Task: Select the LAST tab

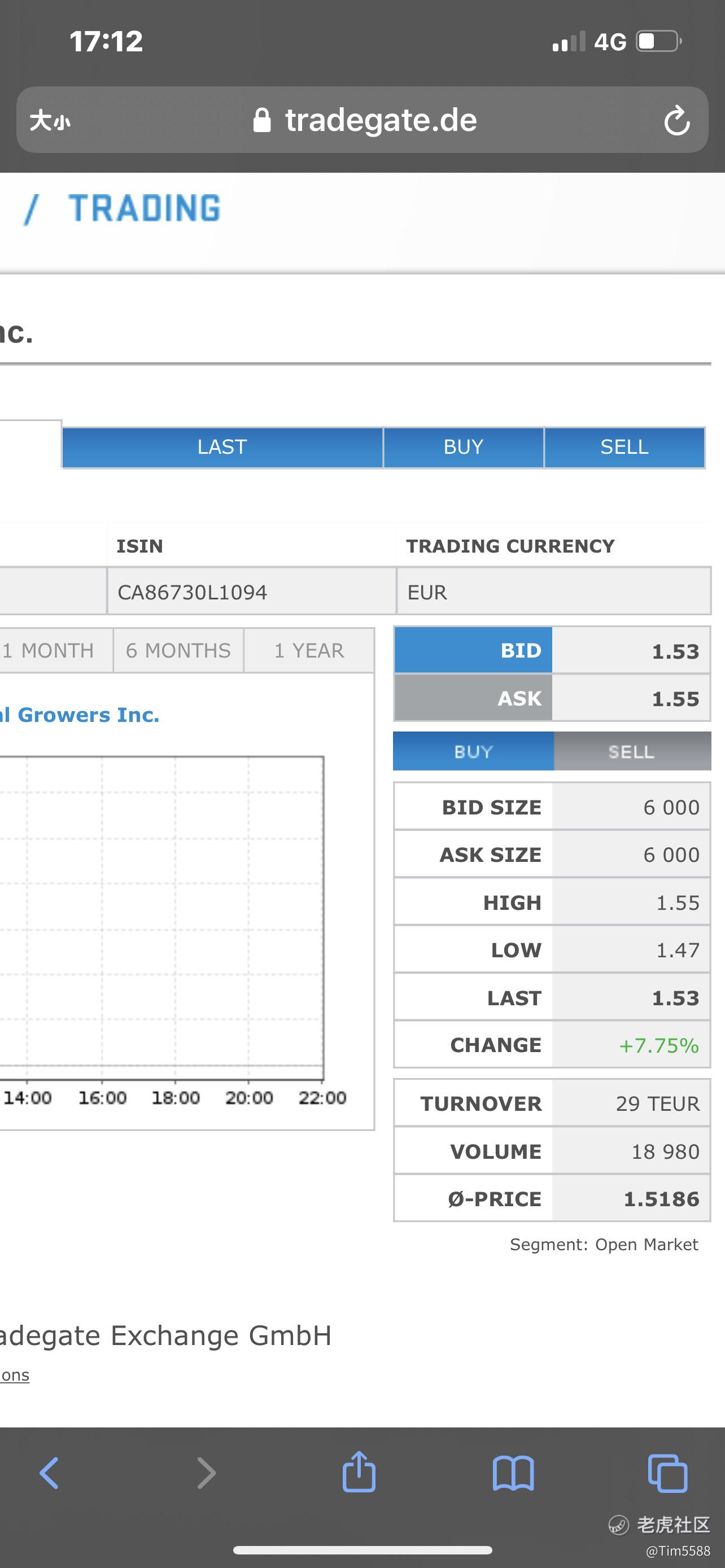Action: click(x=222, y=448)
